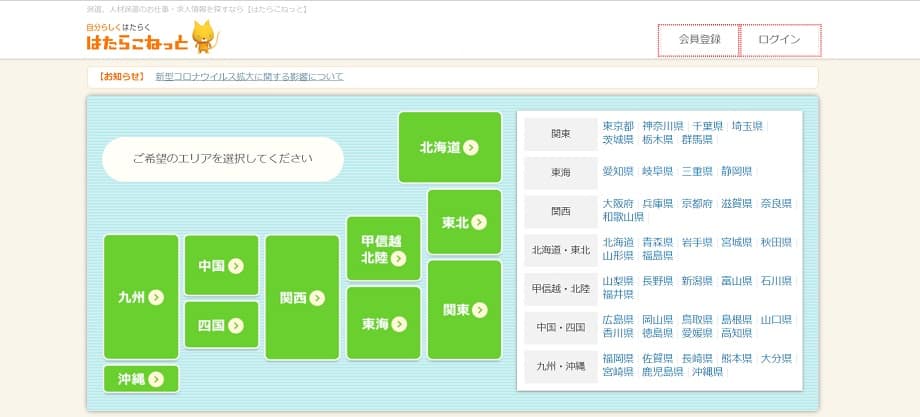This screenshot has width=920, height=417.
Task: Open the 会員登録 registration button
Action: pos(699,40)
